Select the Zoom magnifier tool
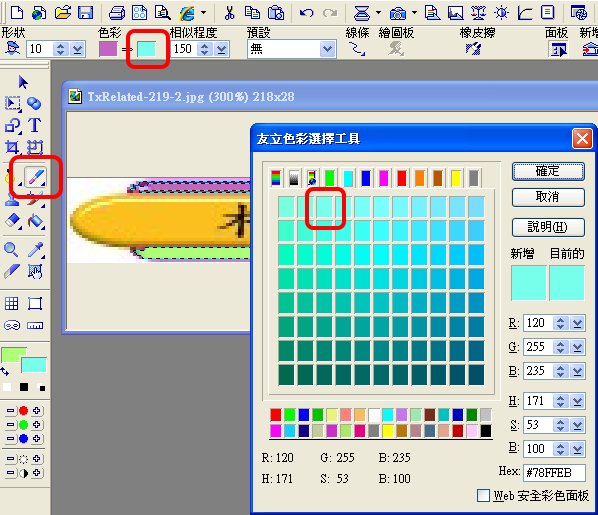Image resolution: width=598 pixels, height=515 pixels. tap(11, 249)
